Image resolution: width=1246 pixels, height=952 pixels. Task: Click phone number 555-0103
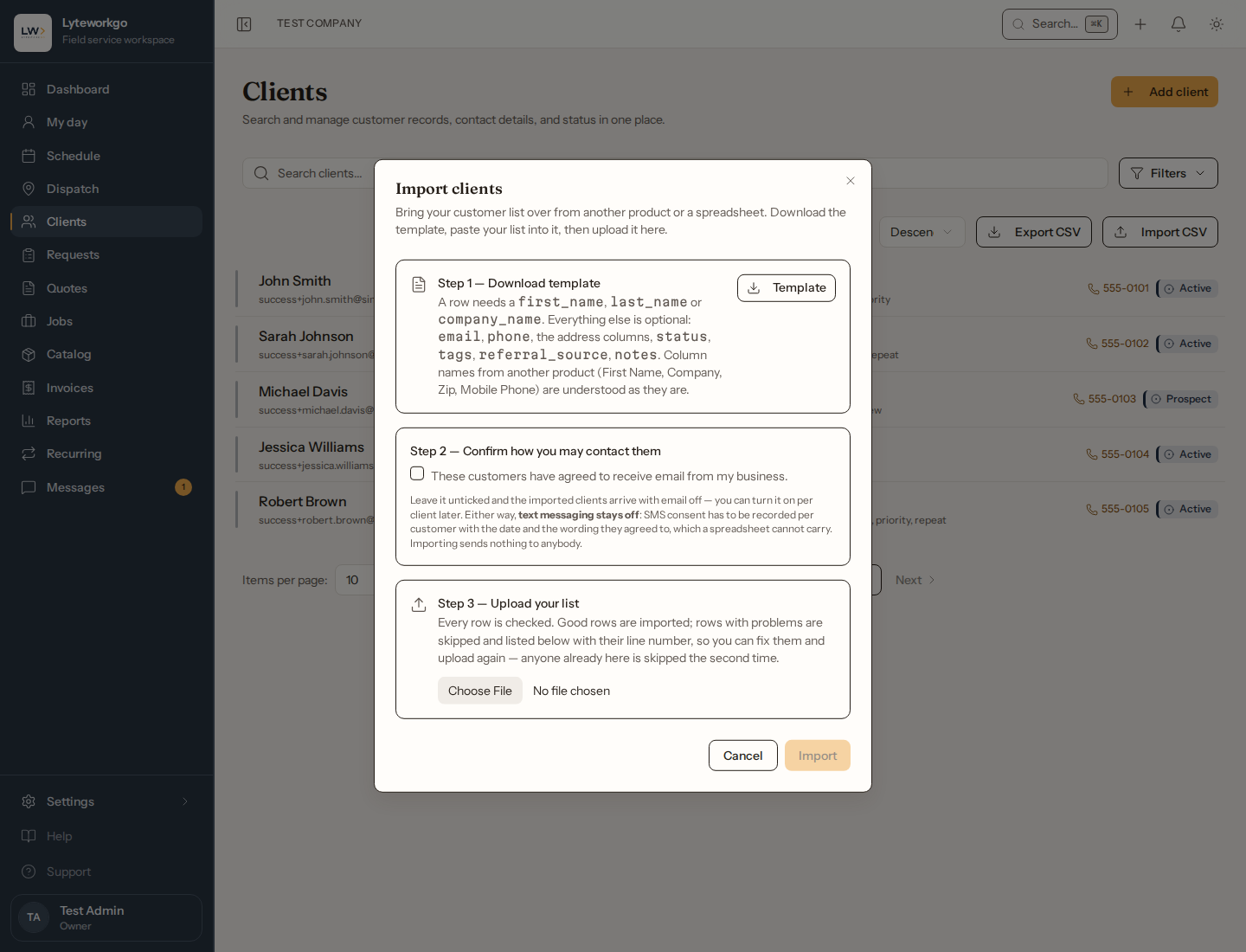tap(1112, 399)
